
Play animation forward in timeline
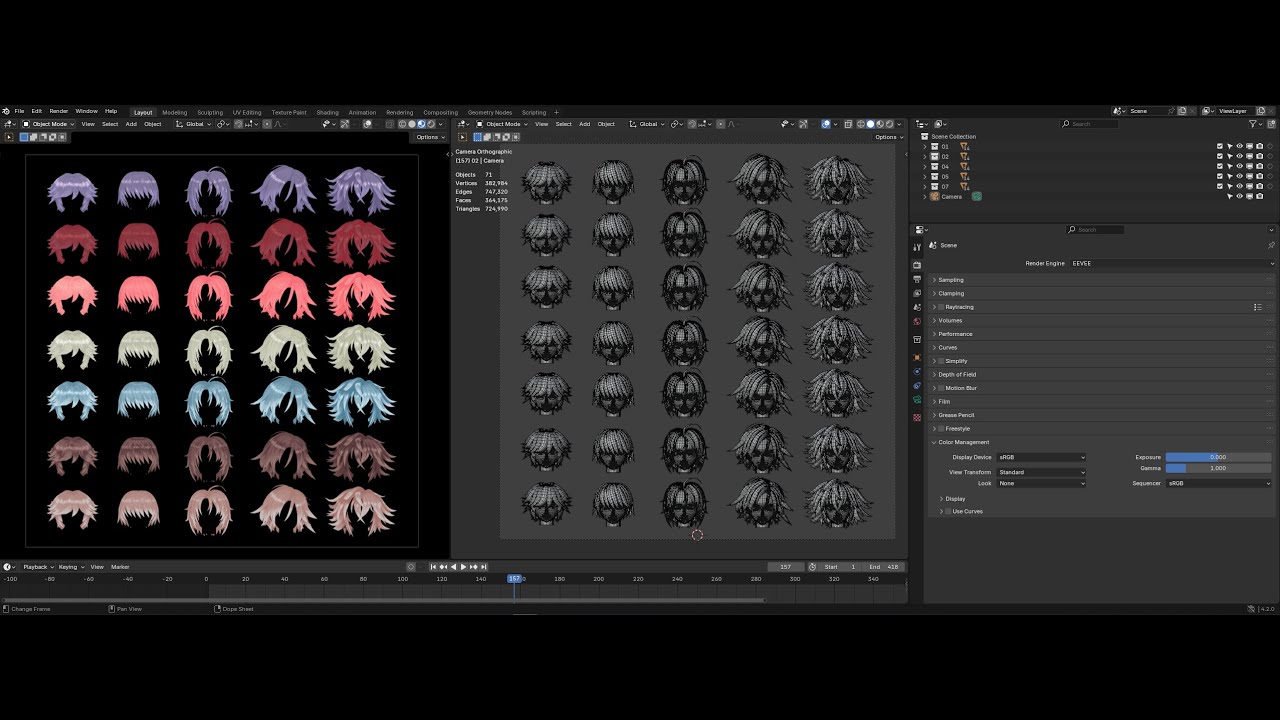[x=463, y=567]
